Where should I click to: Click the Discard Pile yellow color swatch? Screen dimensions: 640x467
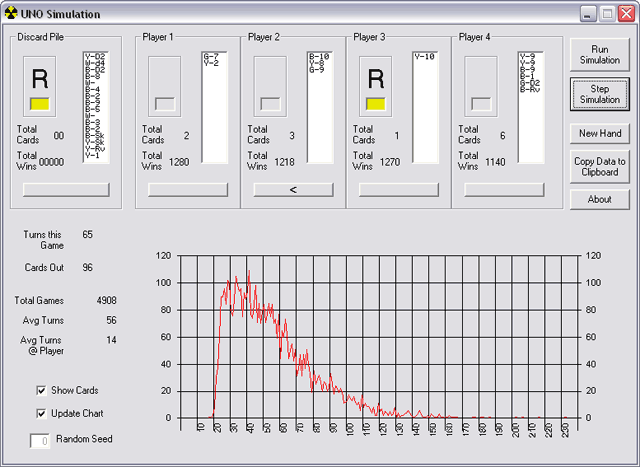point(40,104)
